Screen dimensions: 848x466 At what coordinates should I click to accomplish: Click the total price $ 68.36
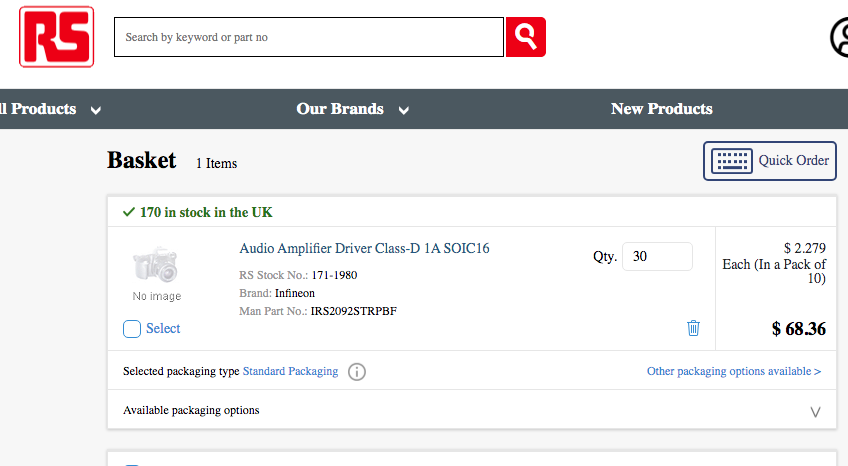coord(799,329)
